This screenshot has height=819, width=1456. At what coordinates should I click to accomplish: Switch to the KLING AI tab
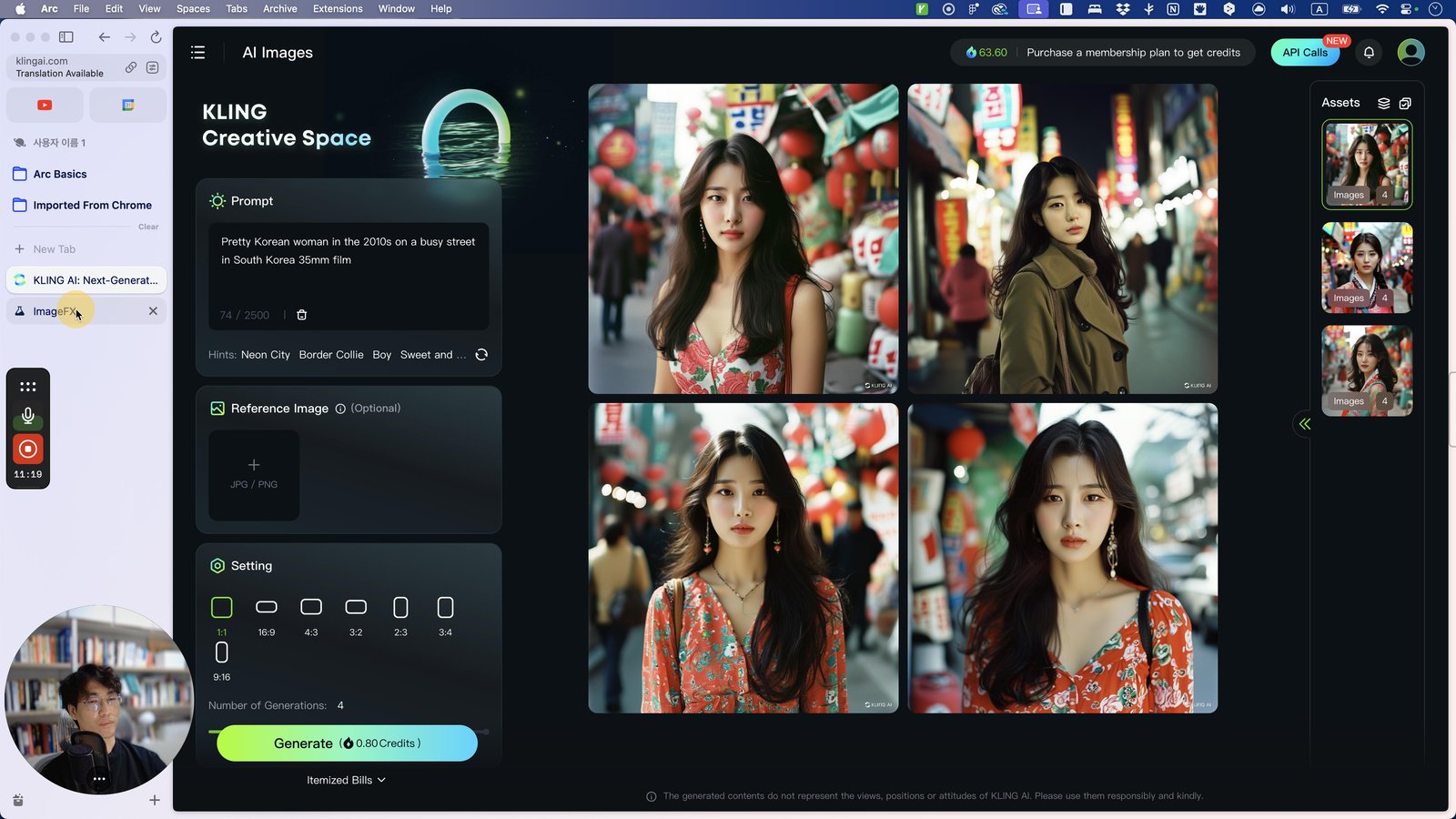tap(86, 280)
